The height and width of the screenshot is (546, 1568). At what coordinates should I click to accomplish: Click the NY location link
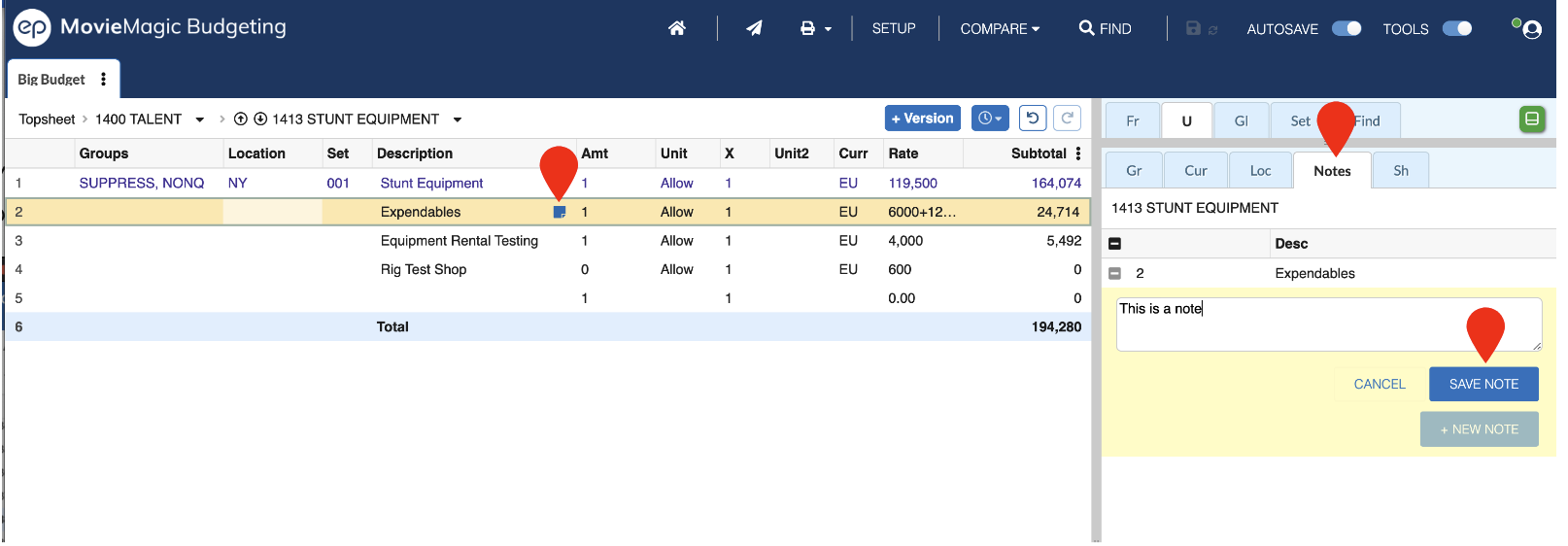(238, 183)
